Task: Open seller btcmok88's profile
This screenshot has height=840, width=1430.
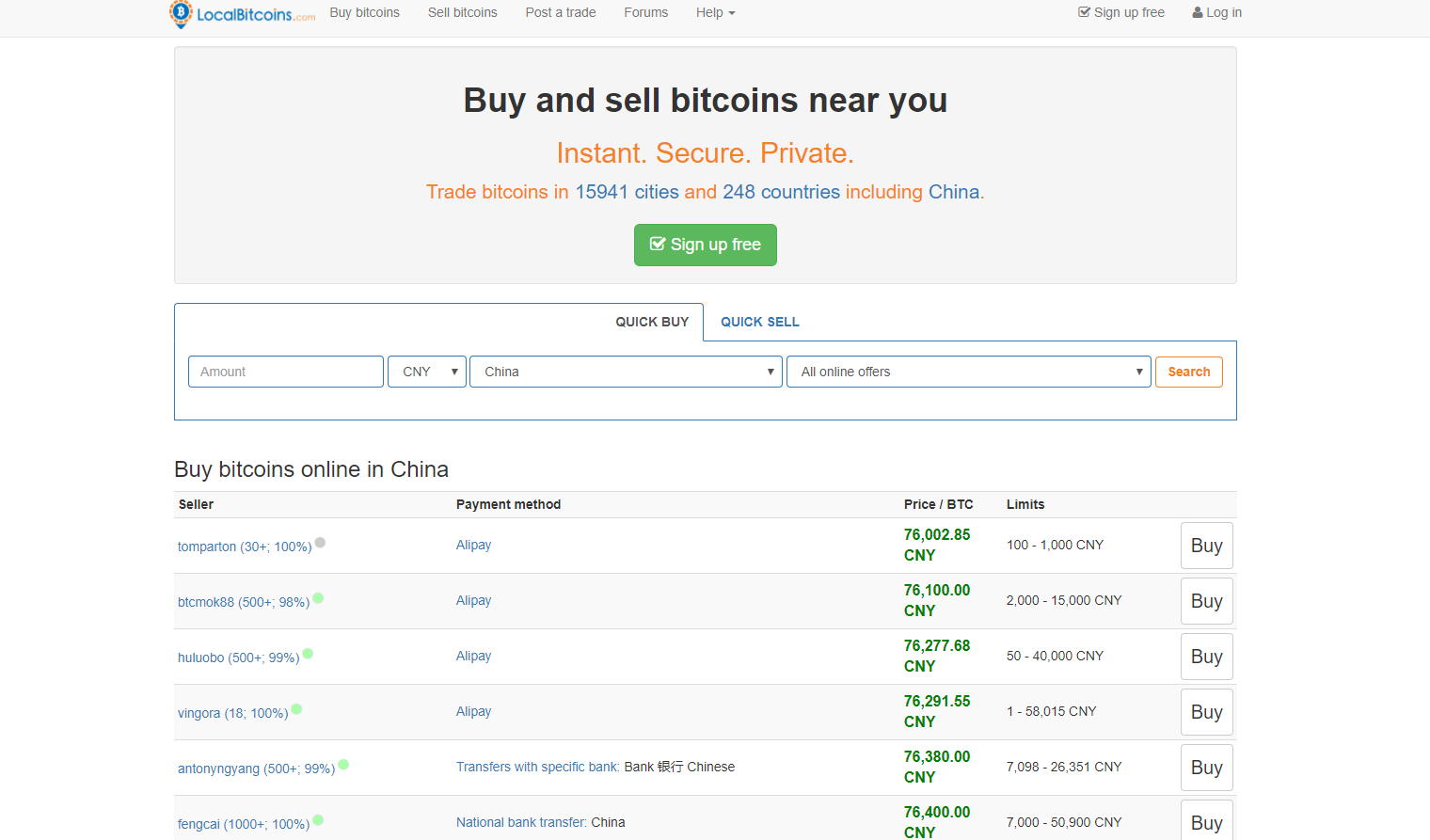Action: click(244, 602)
